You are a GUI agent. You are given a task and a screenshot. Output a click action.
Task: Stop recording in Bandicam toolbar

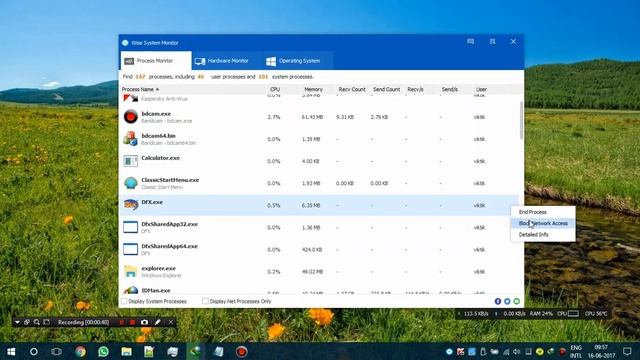tap(132, 322)
